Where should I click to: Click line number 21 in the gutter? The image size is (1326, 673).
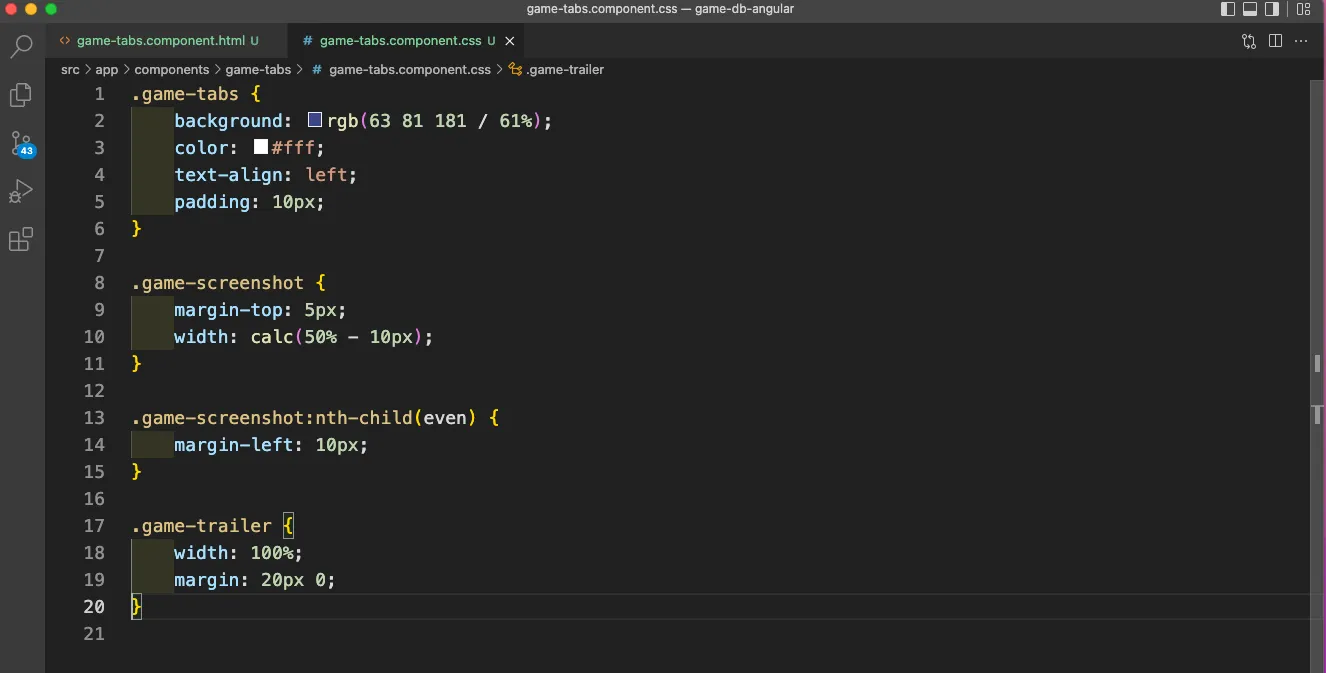(94, 633)
